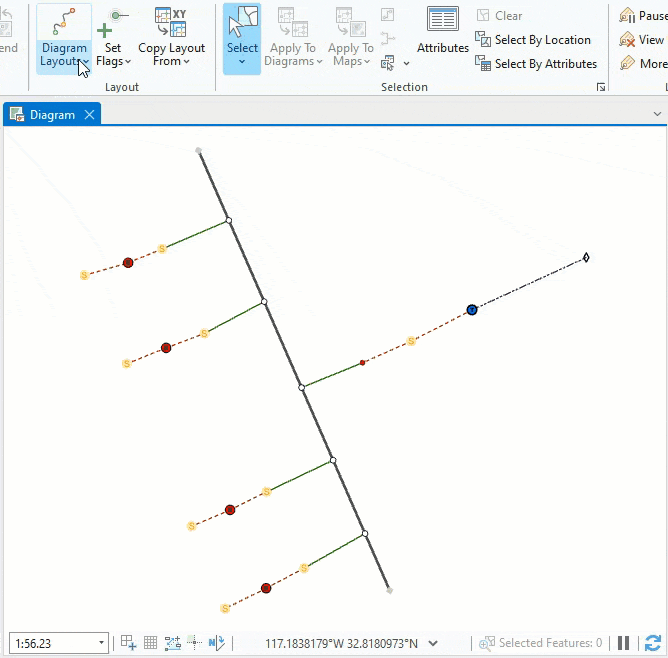The image size is (668, 658).
Task: Click the select related features icon
Action: point(388,63)
